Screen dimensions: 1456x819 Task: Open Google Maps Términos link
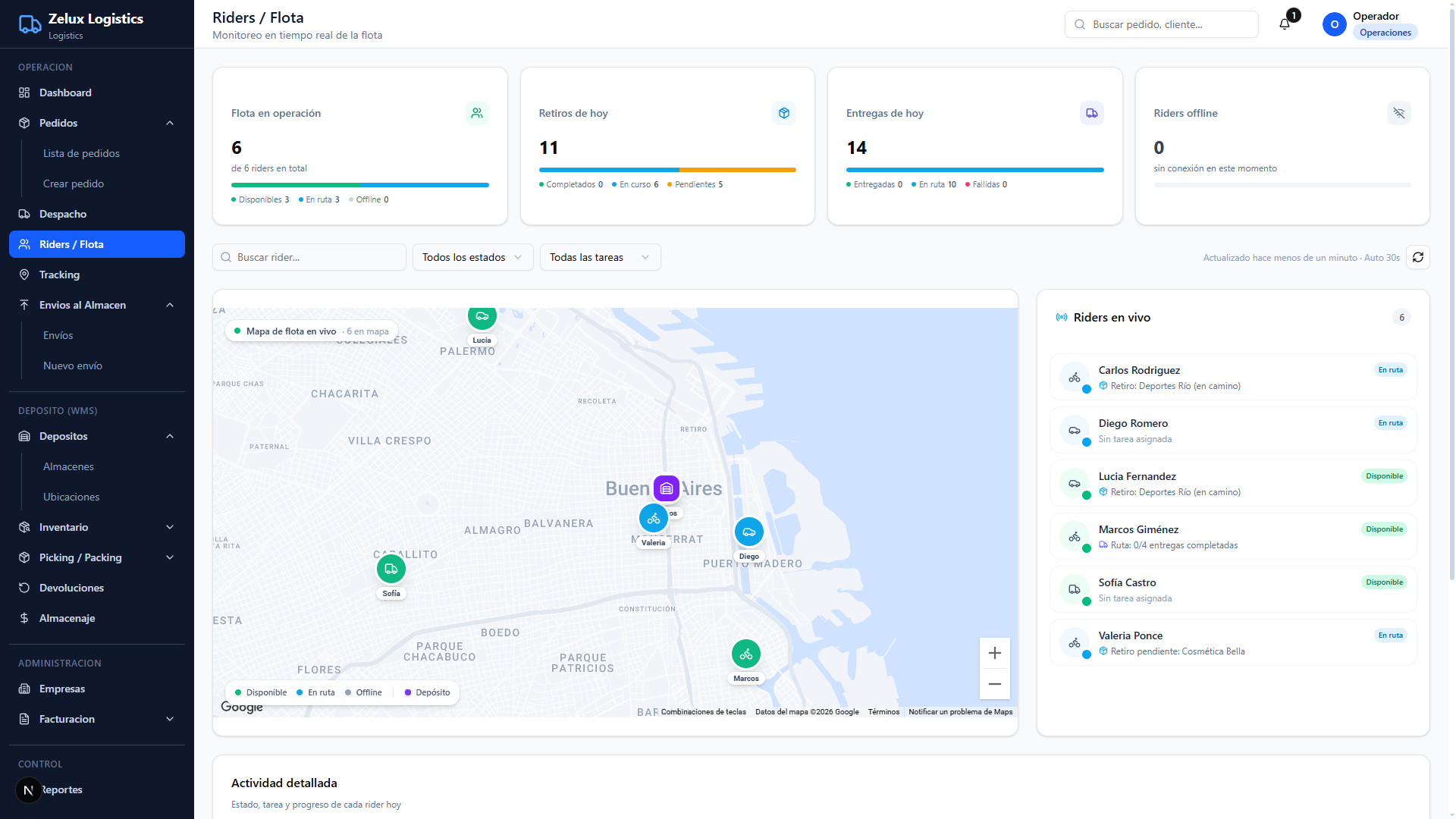[883, 712]
